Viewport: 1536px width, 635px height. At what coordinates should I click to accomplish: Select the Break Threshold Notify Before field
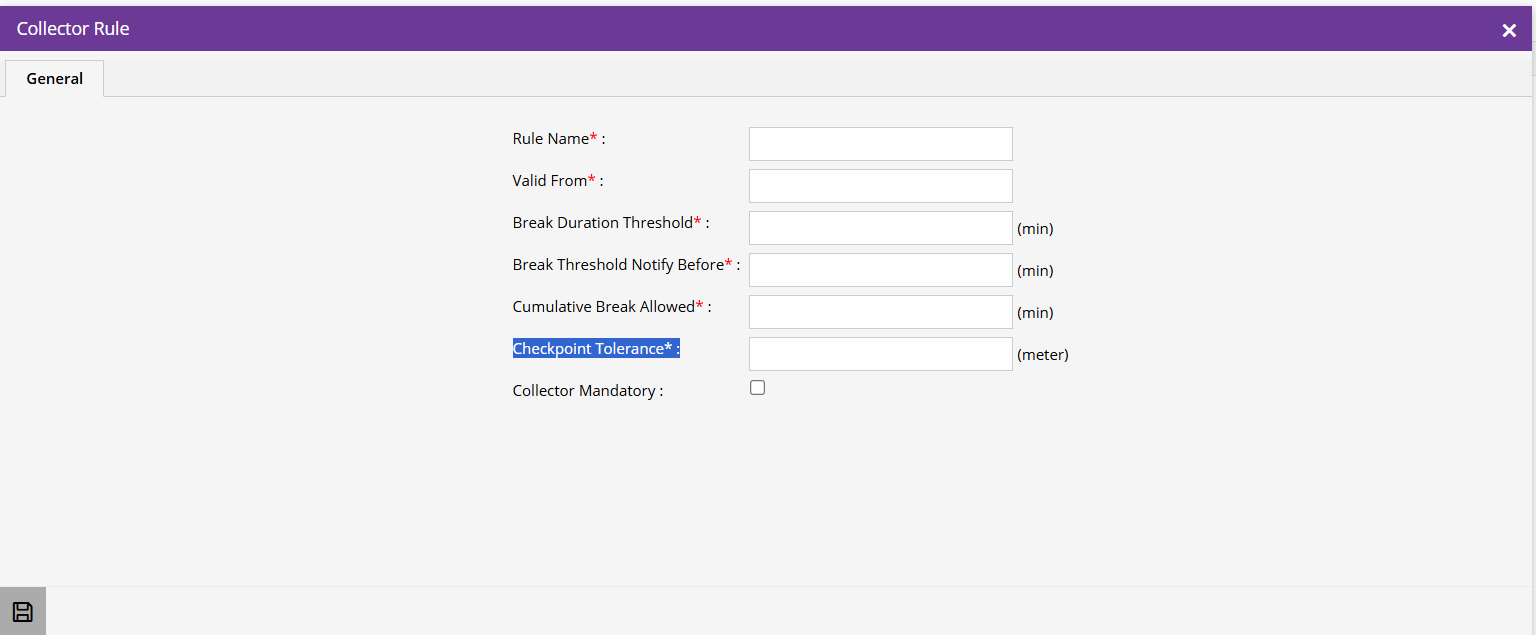pos(880,270)
